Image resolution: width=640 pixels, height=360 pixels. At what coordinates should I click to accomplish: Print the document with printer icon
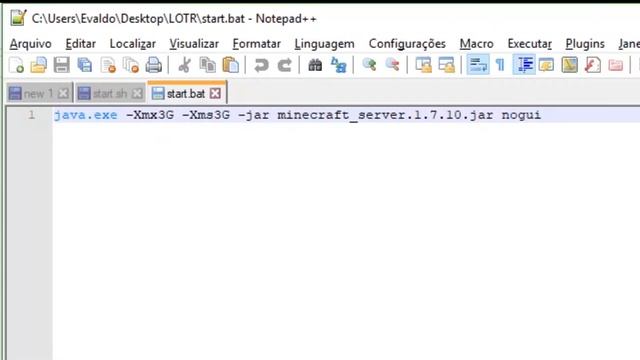click(x=154, y=65)
